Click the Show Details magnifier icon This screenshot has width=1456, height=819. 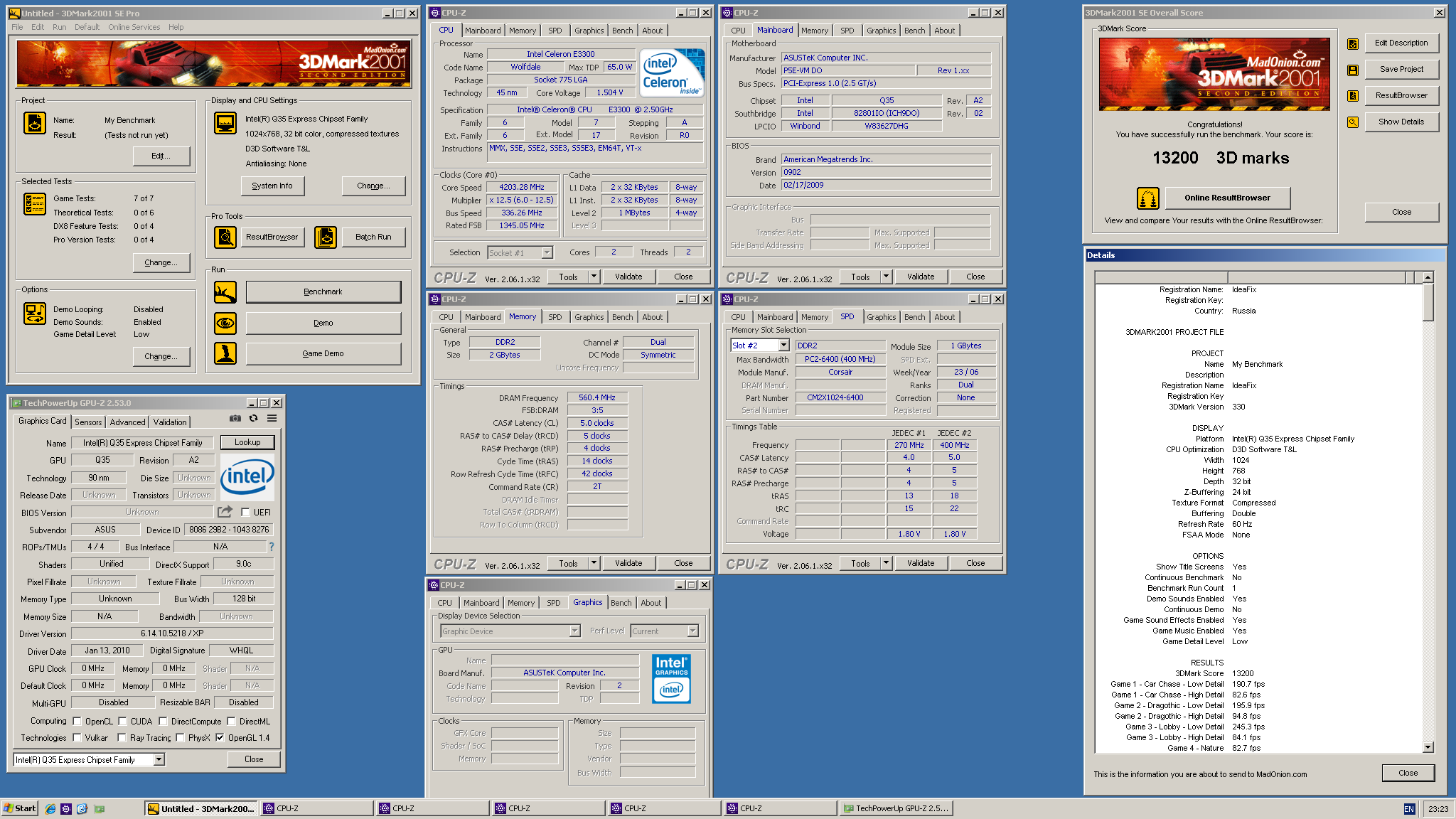click(1353, 122)
